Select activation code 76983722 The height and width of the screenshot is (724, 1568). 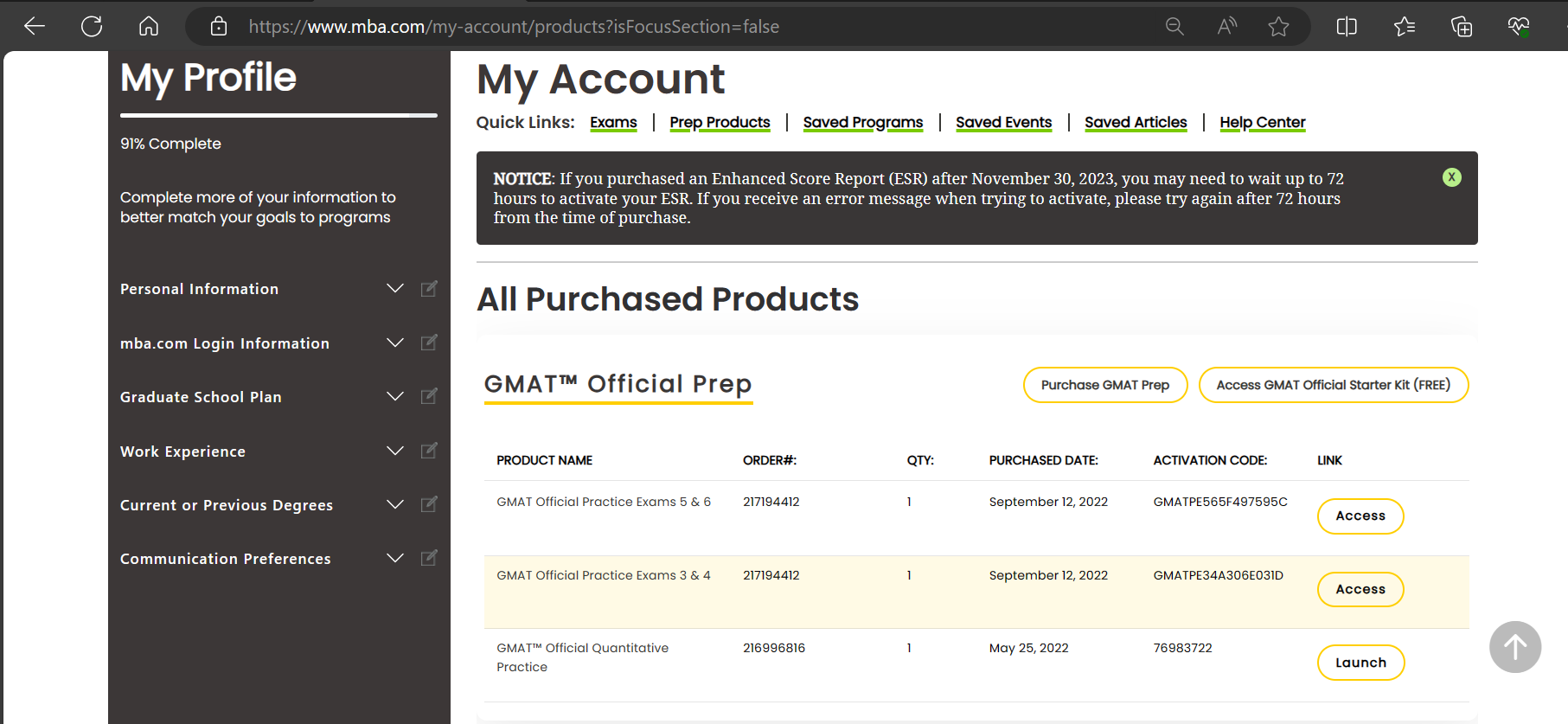coord(1182,648)
